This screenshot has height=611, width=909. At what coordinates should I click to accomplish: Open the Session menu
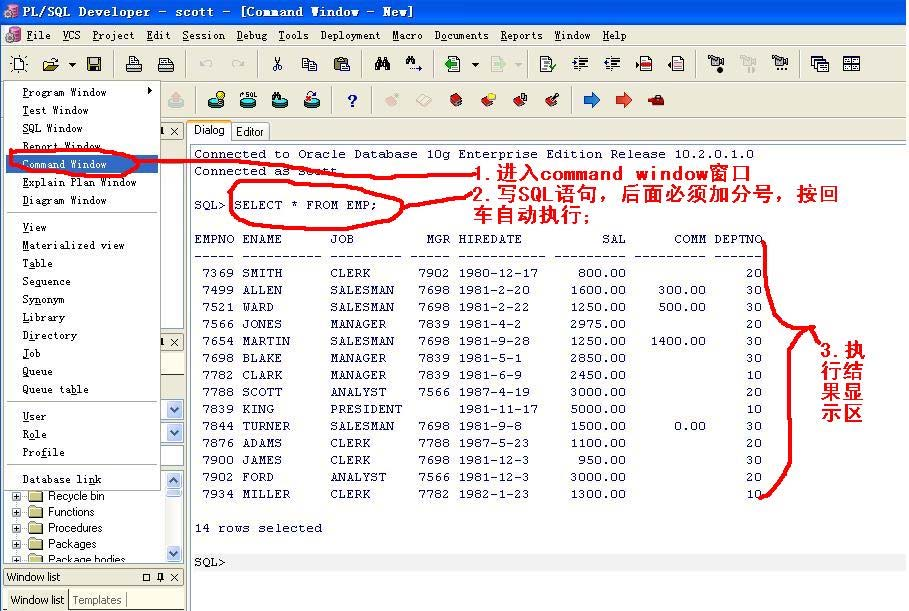203,35
